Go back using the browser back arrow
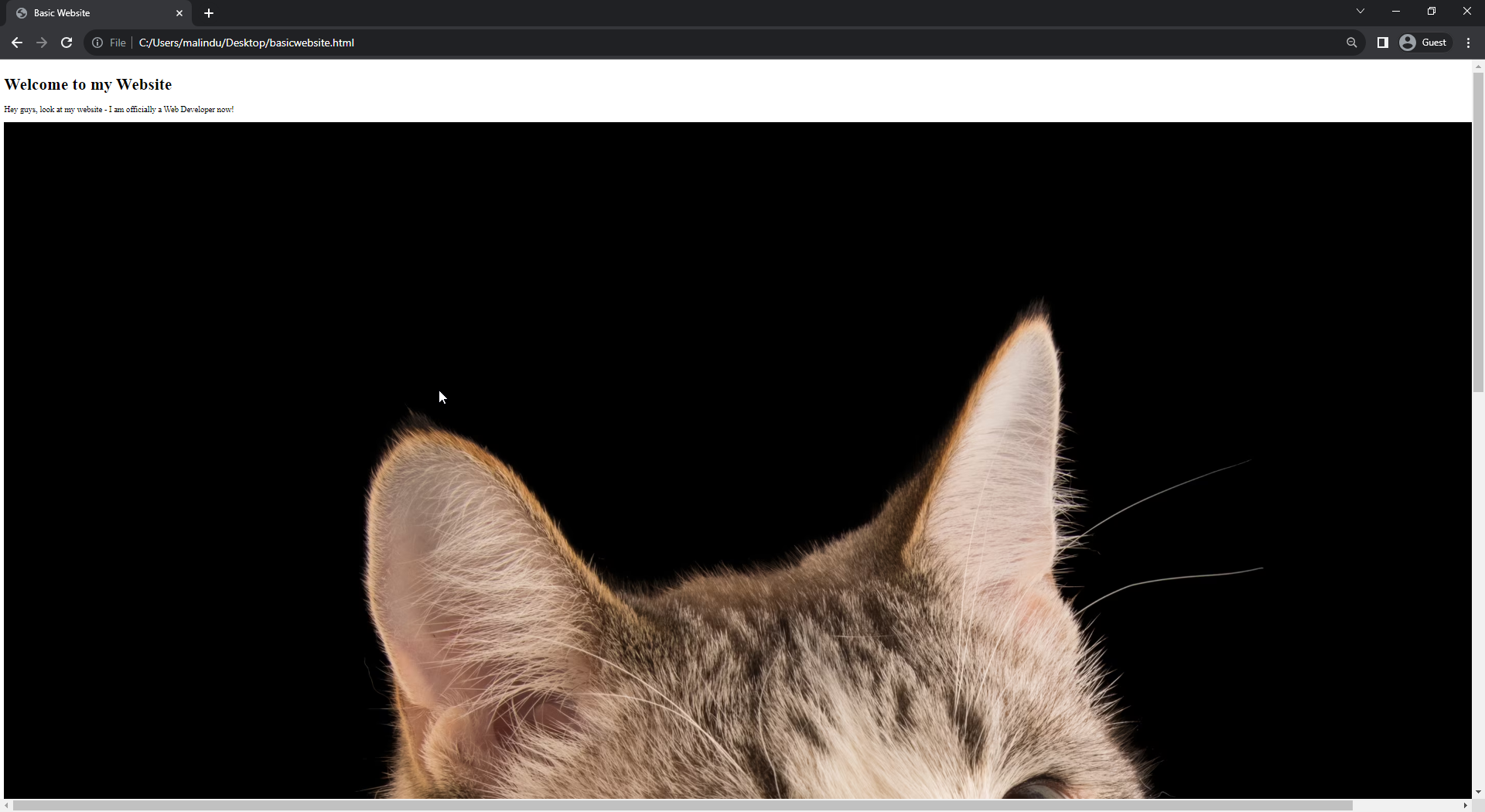 [17, 43]
